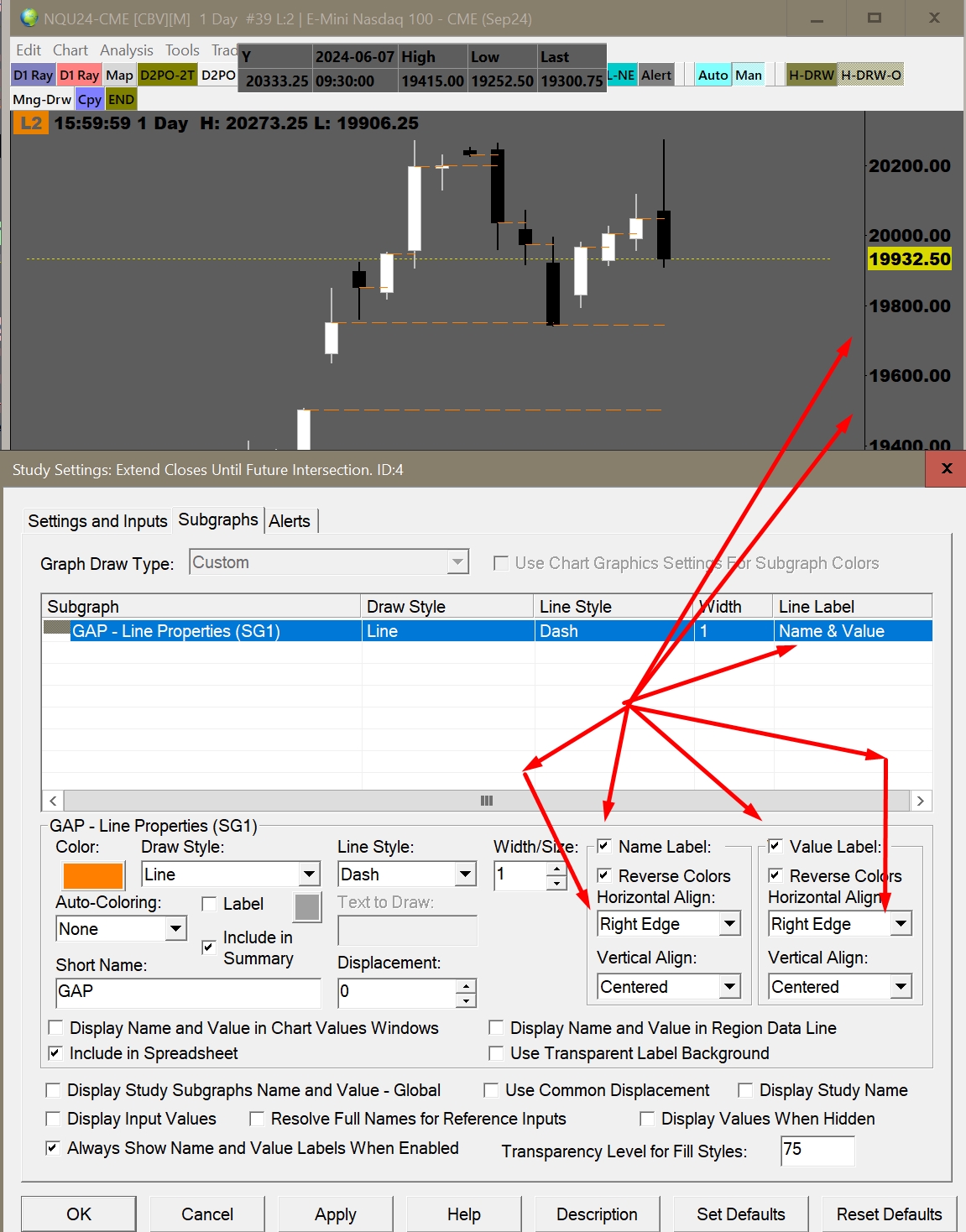Open the Analysis menu

(127, 50)
